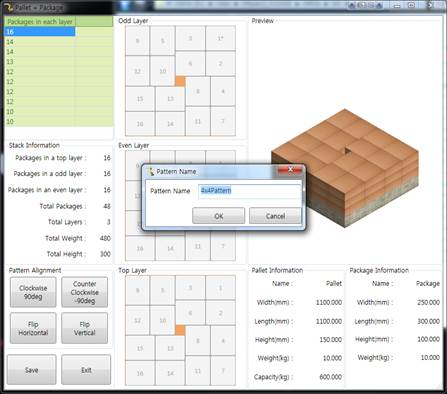Image resolution: width=447 pixels, height=394 pixels.
Task: Select box 4 in the Top Layer
Action: click(223, 341)
